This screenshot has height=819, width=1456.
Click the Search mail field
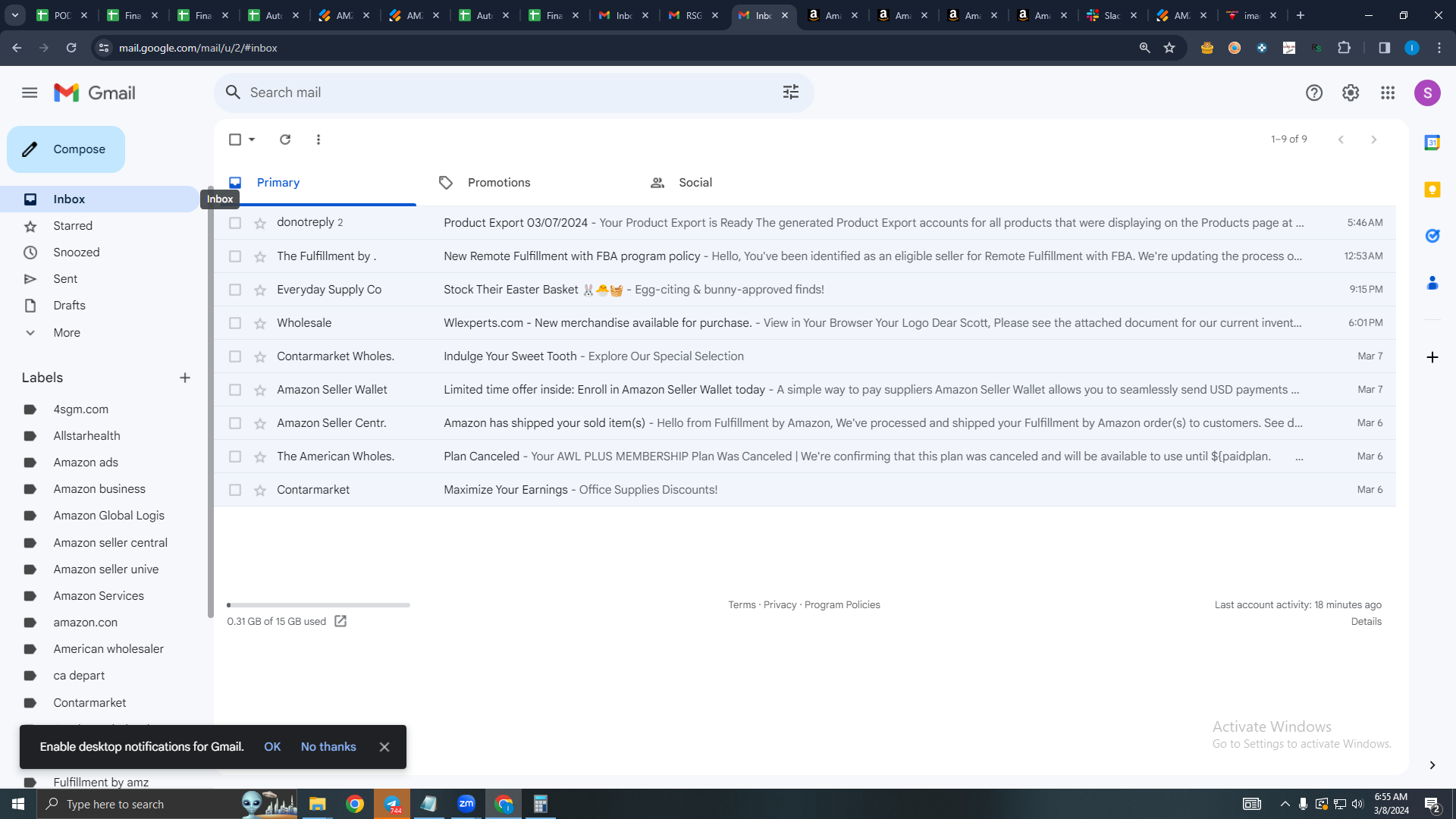[514, 93]
